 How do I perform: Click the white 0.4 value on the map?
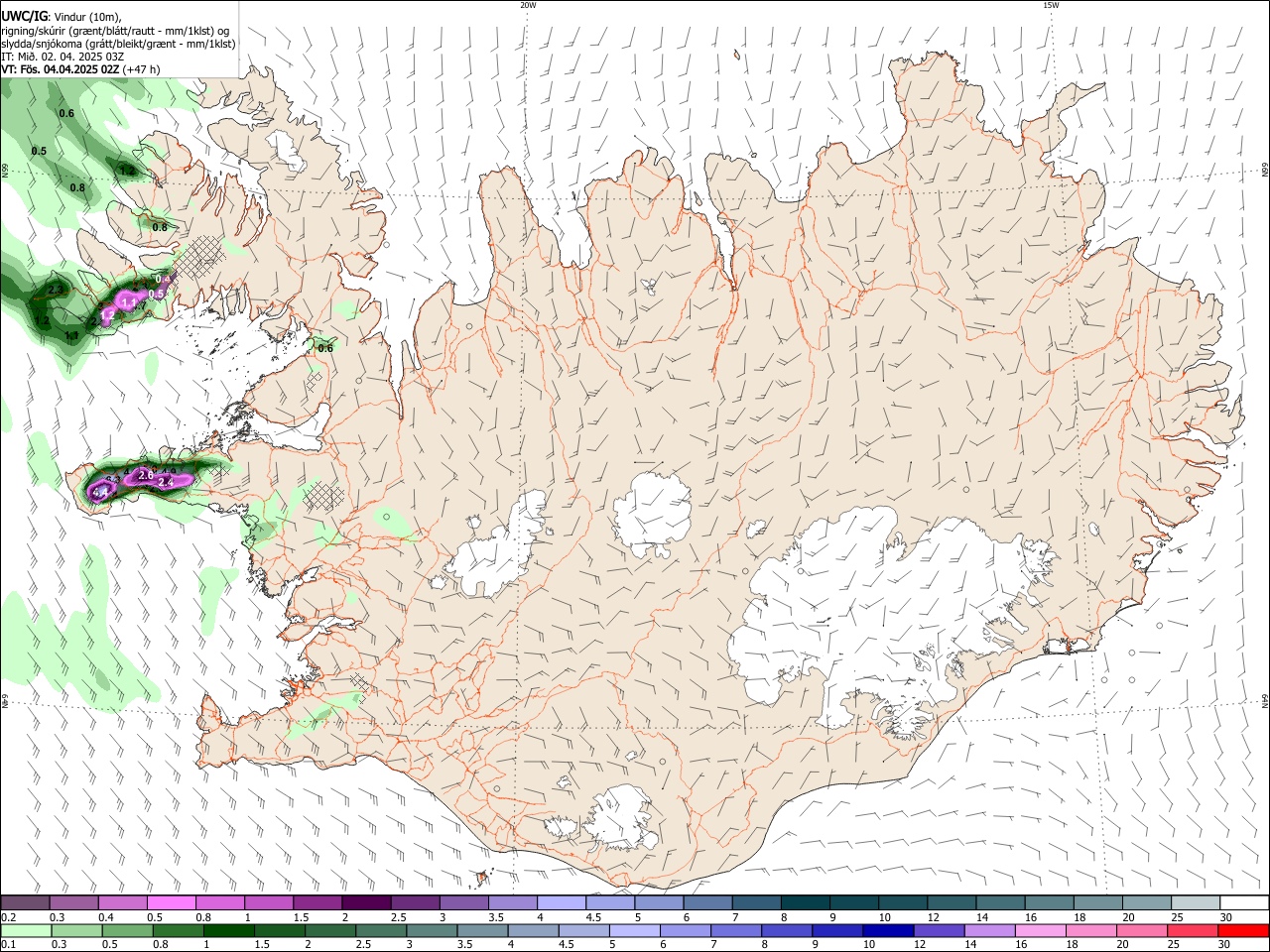[164, 280]
